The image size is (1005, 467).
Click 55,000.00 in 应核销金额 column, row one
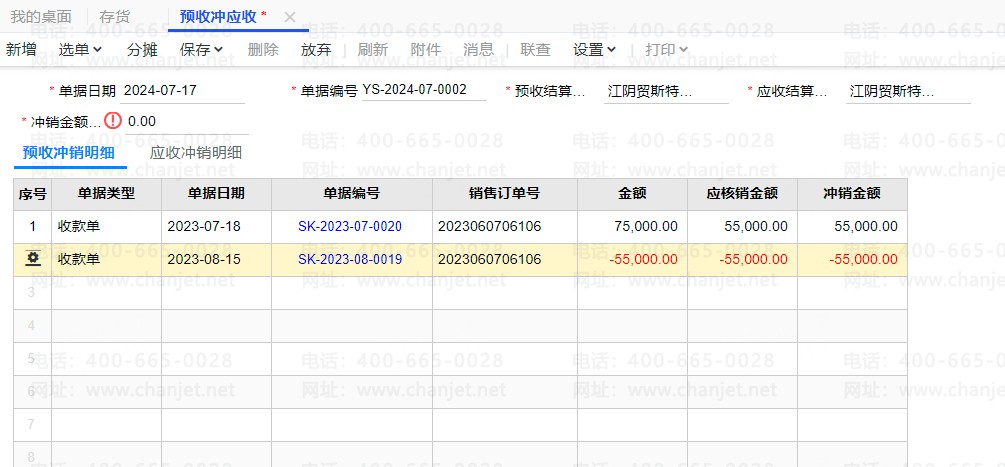pos(756,226)
